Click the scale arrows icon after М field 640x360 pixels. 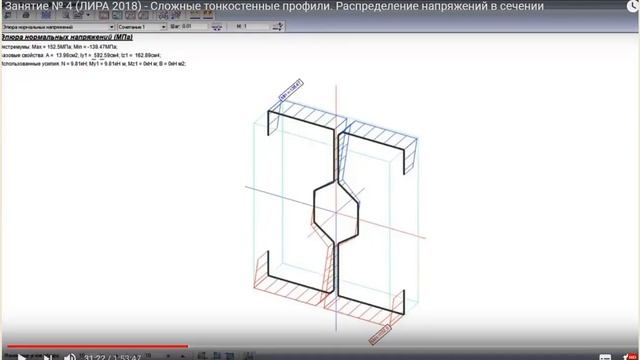tap(278, 27)
